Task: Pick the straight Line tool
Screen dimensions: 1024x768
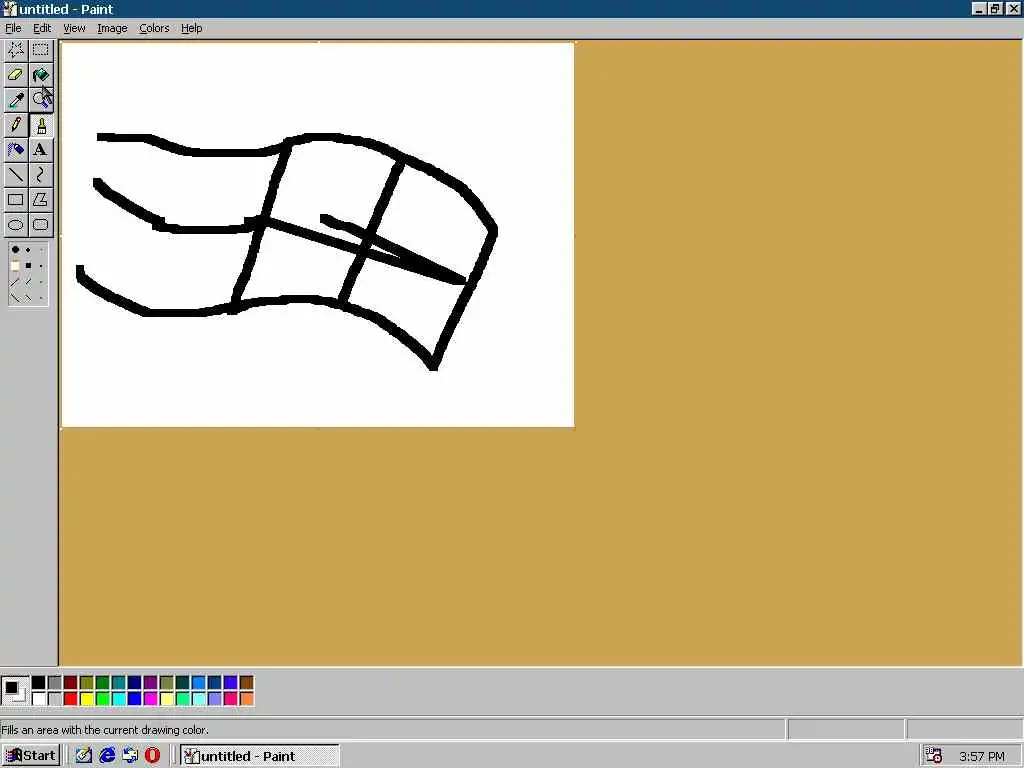Action: (16, 174)
